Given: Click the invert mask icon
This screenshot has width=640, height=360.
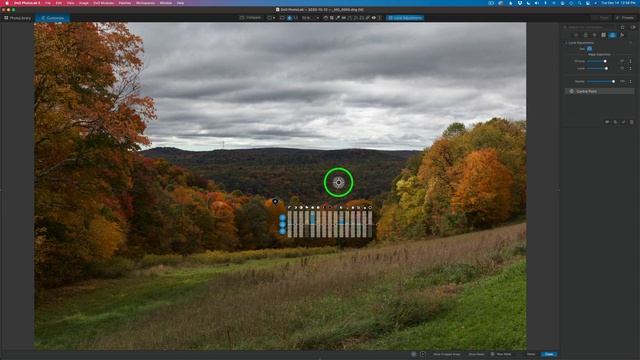Looking at the screenshot, I should 624,122.
